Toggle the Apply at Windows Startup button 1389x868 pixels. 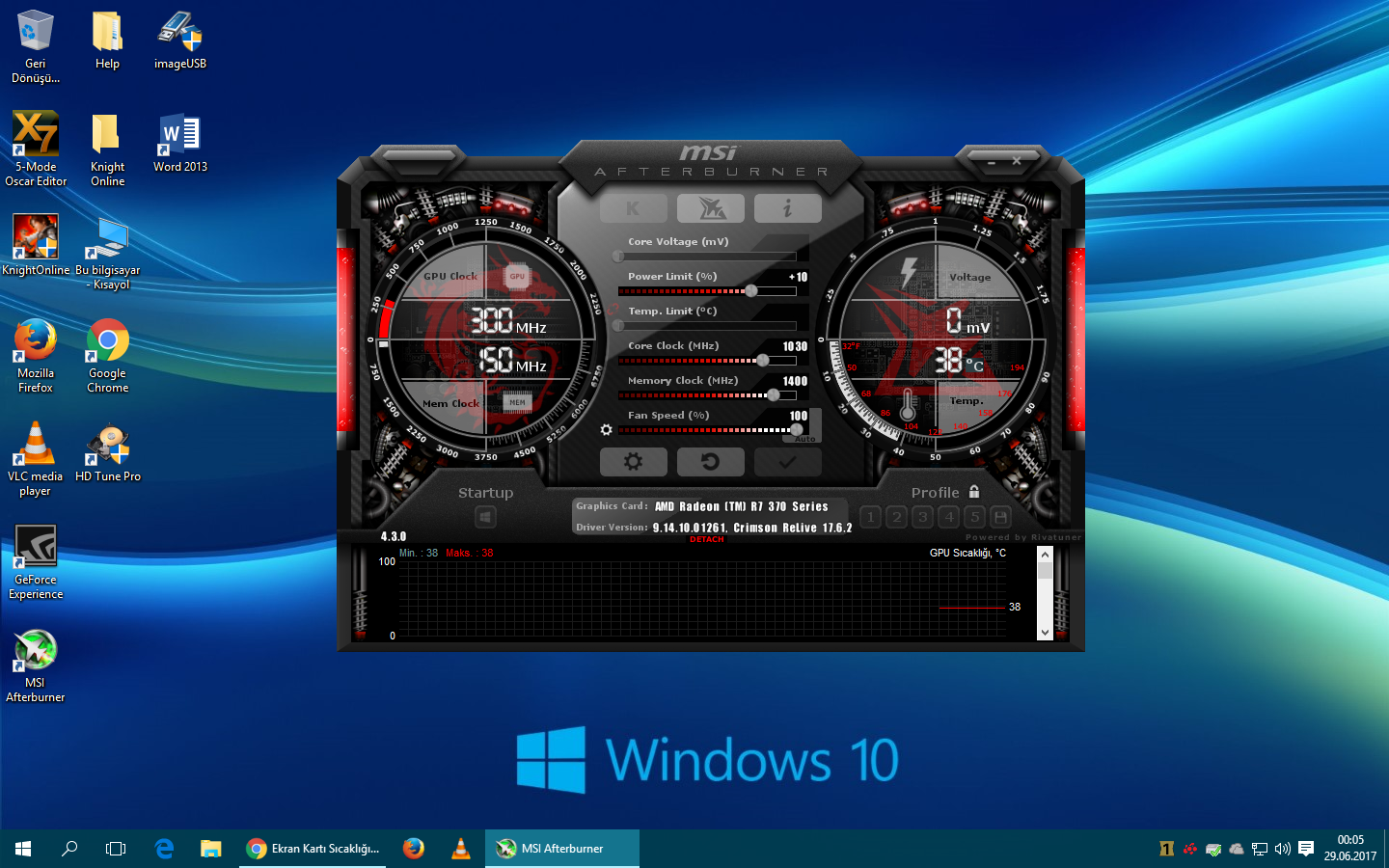(485, 518)
